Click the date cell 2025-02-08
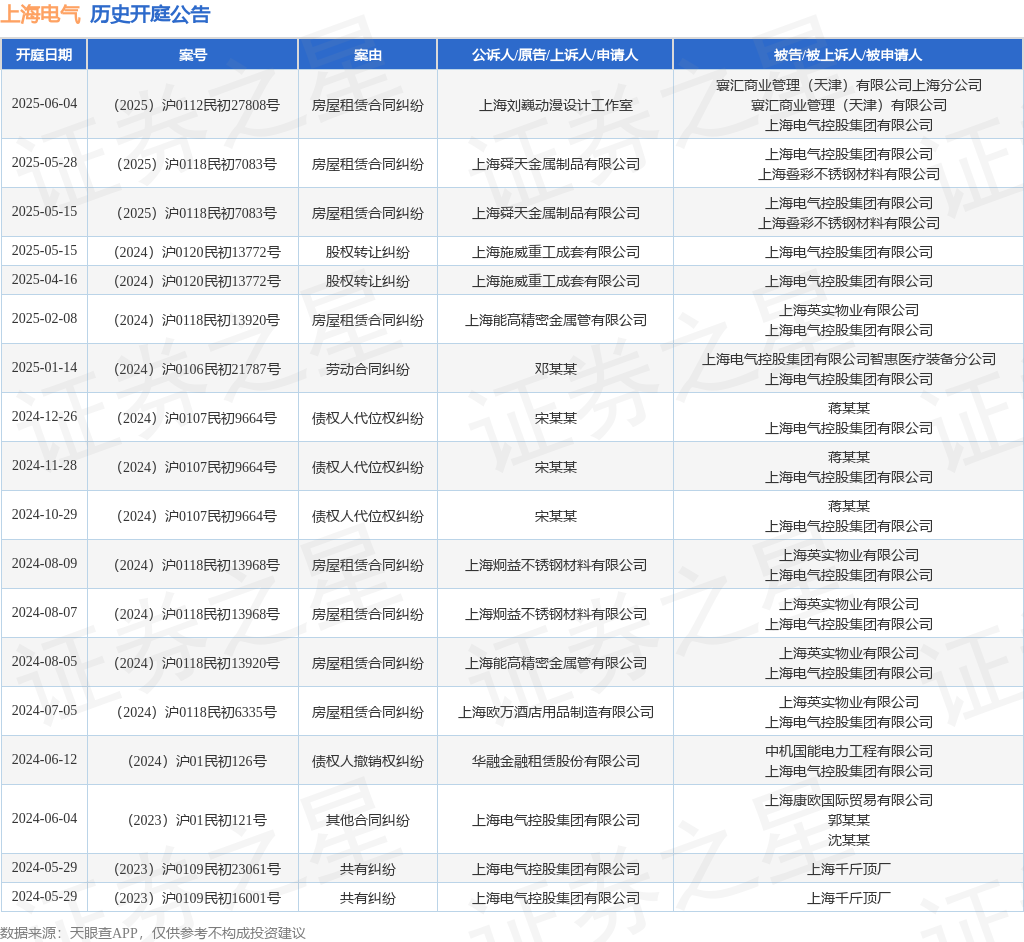This screenshot has height=942, width=1024. [x=44, y=319]
